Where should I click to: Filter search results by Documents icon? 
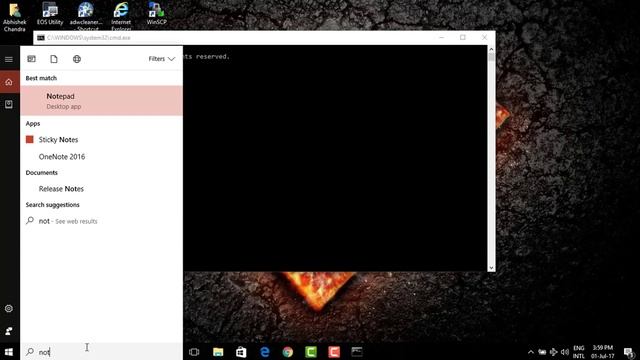click(x=54, y=59)
